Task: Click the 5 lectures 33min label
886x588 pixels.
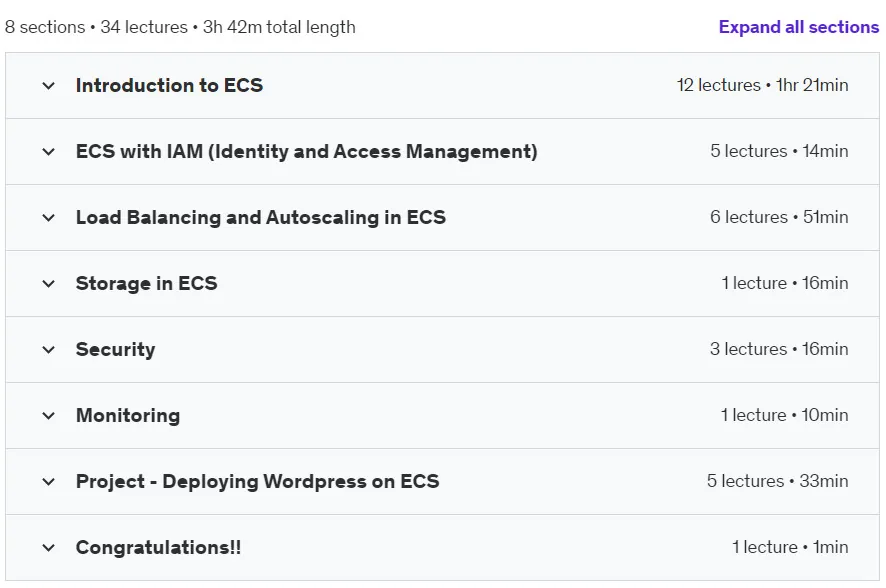Action: tap(778, 481)
